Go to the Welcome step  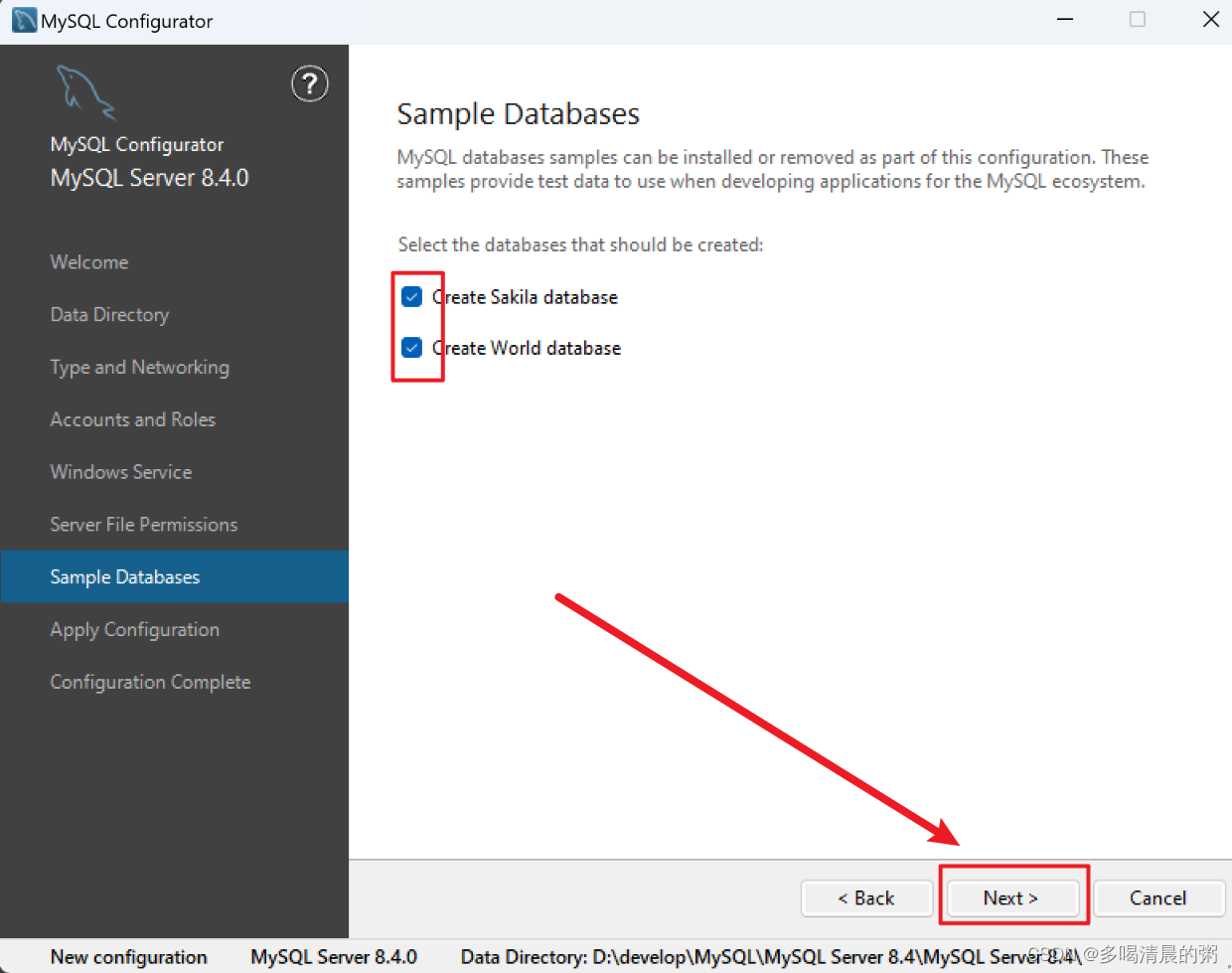coord(89,262)
